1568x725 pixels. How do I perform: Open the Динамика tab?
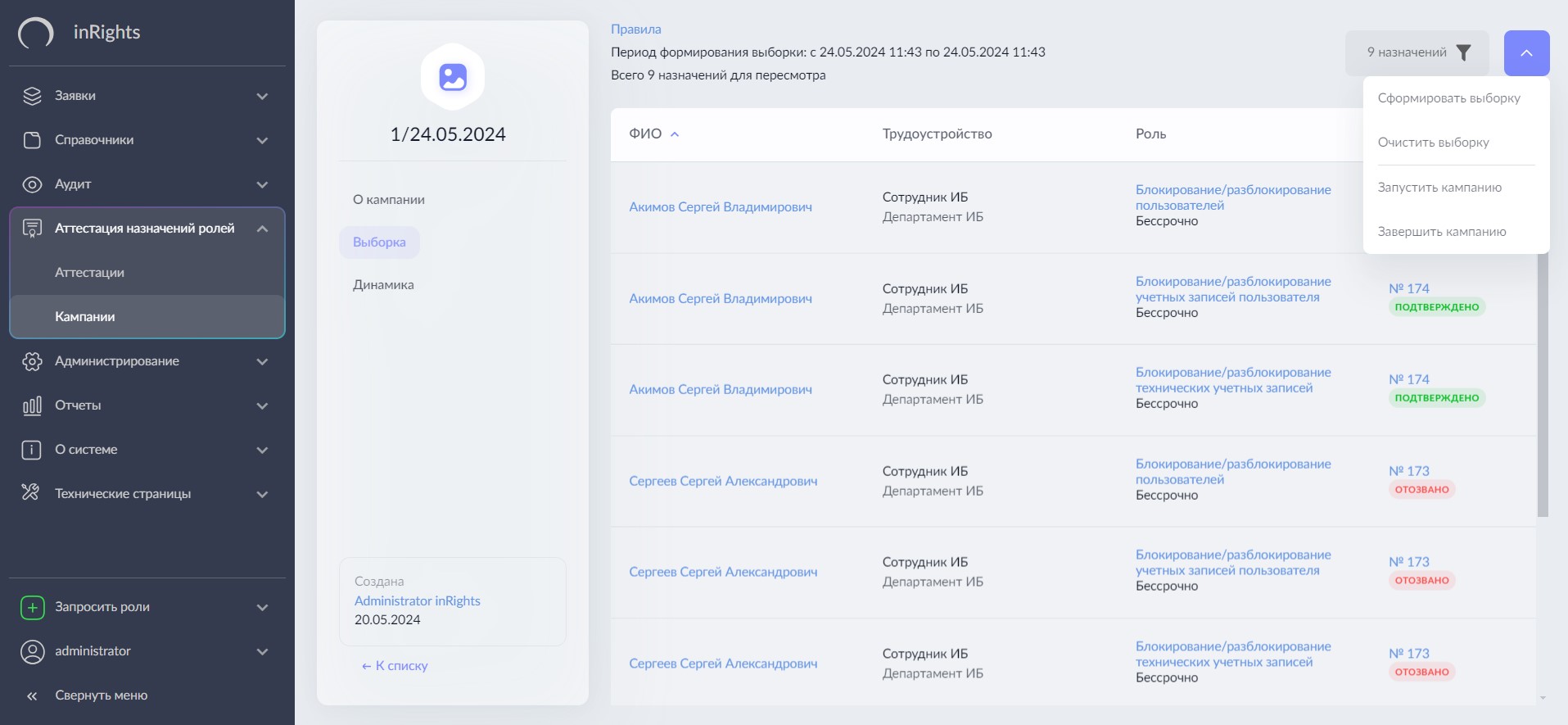(383, 285)
